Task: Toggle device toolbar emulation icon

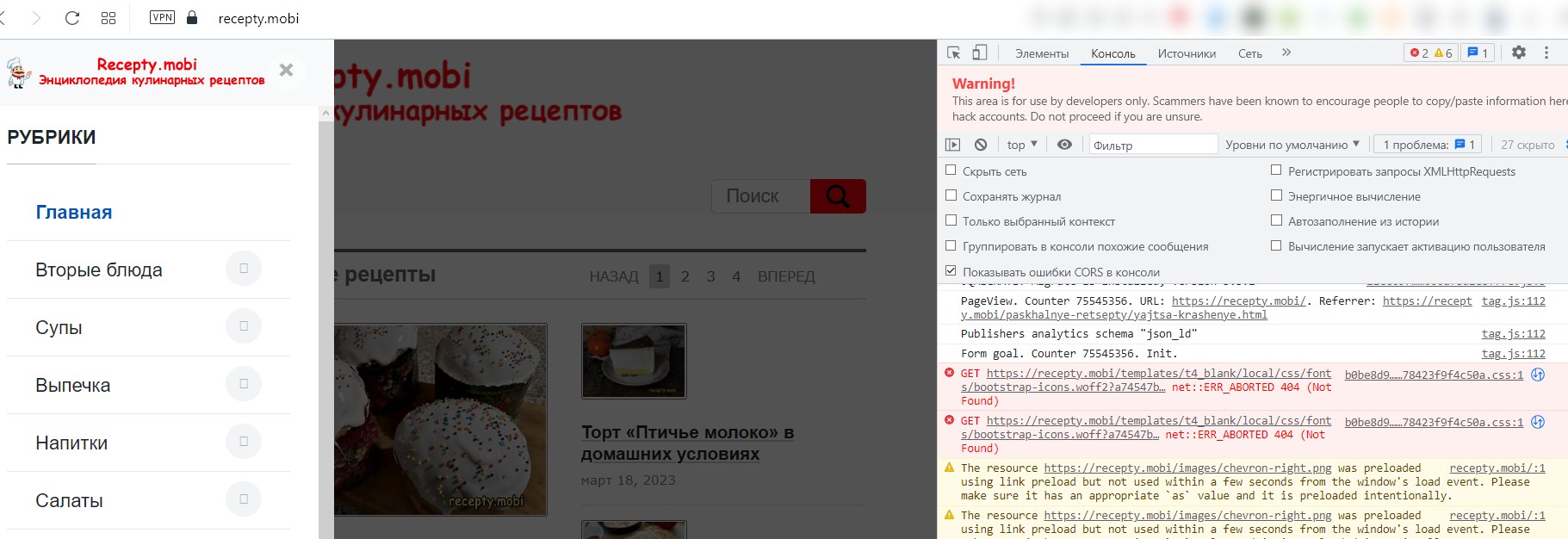Action: tap(979, 53)
